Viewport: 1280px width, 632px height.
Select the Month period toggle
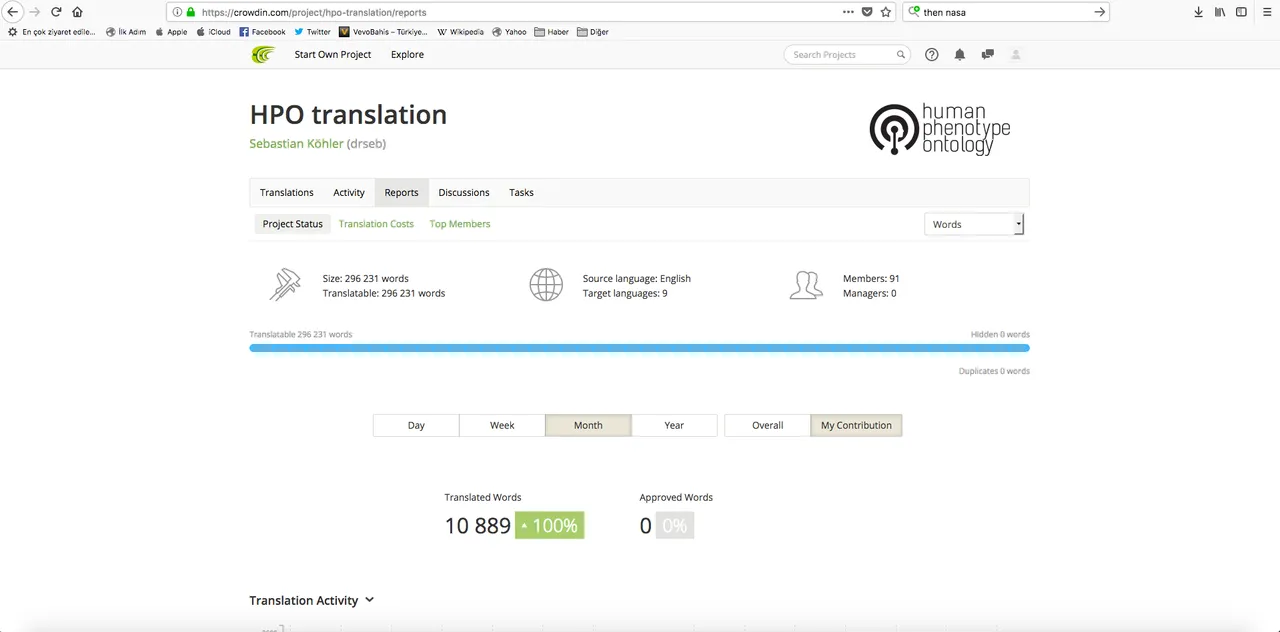pyautogui.click(x=588, y=425)
